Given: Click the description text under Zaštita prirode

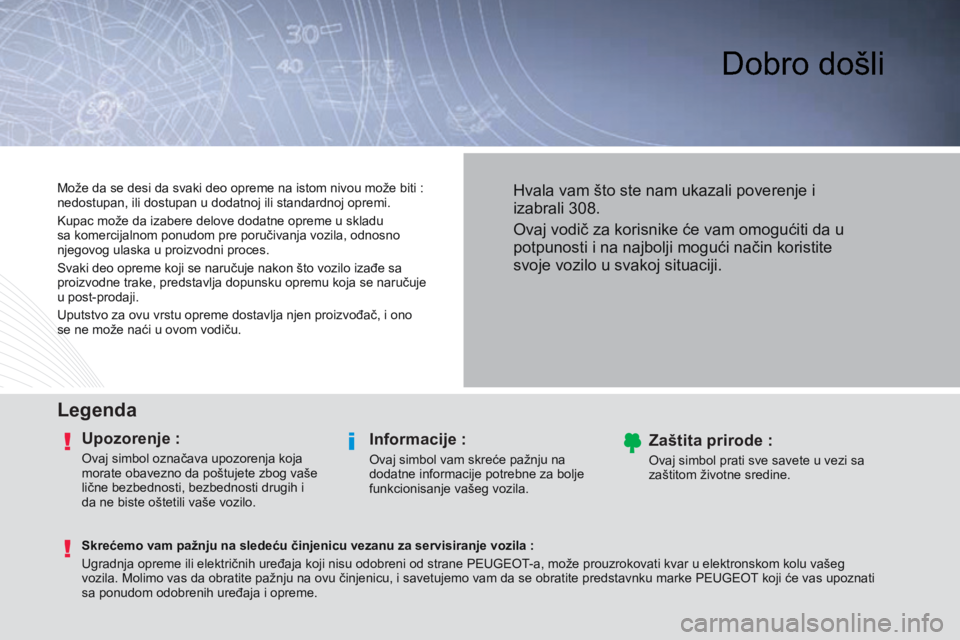Looking at the screenshot, I should coord(756,467).
